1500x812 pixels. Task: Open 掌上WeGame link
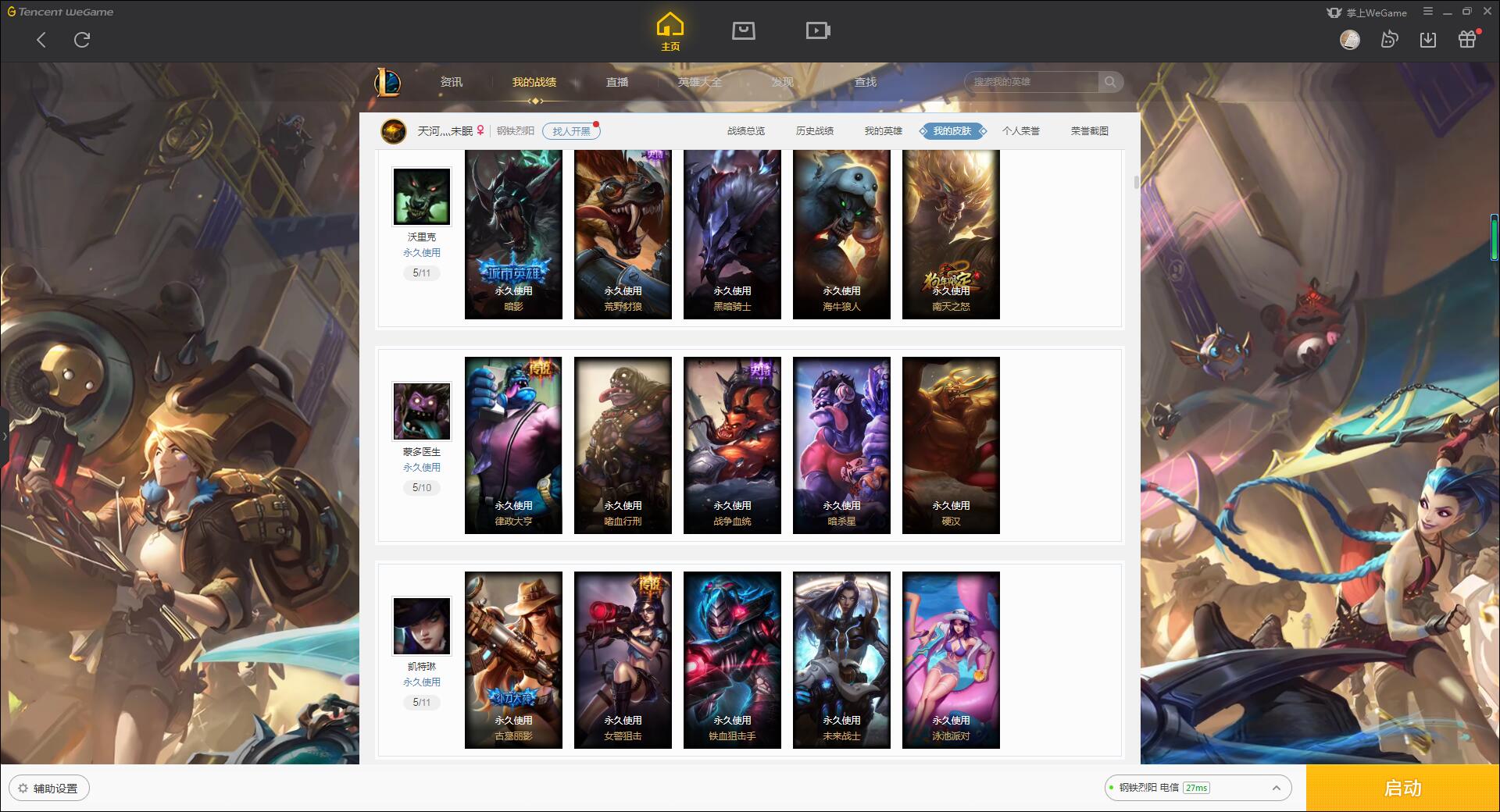(1366, 12)
